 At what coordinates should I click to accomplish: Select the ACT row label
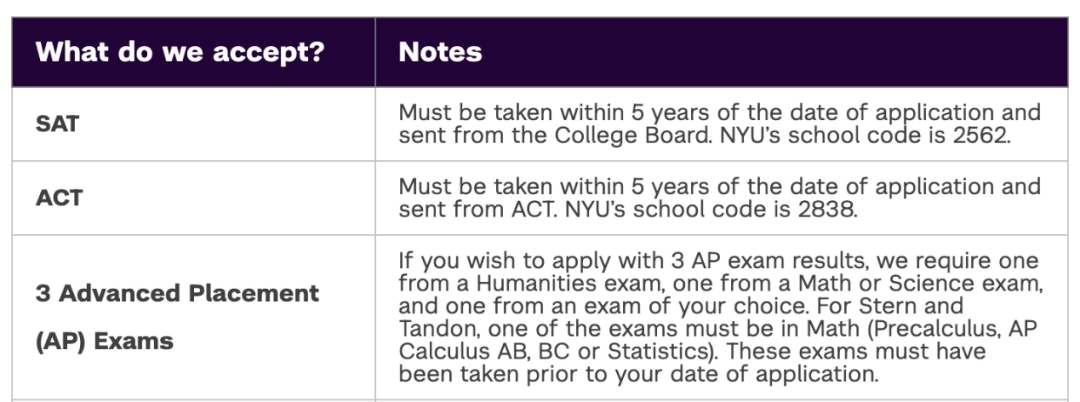tap(59, 198)
